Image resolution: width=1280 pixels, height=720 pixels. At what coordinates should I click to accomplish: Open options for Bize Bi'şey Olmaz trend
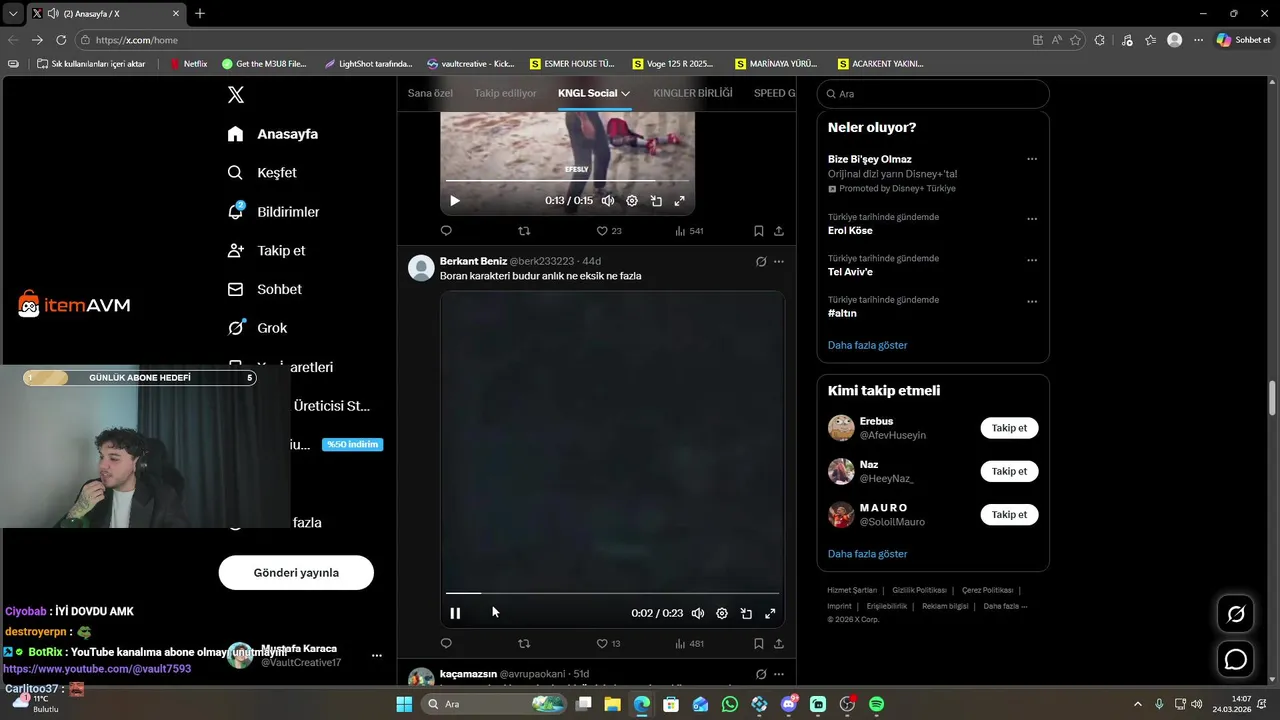tap(1032, 159)
